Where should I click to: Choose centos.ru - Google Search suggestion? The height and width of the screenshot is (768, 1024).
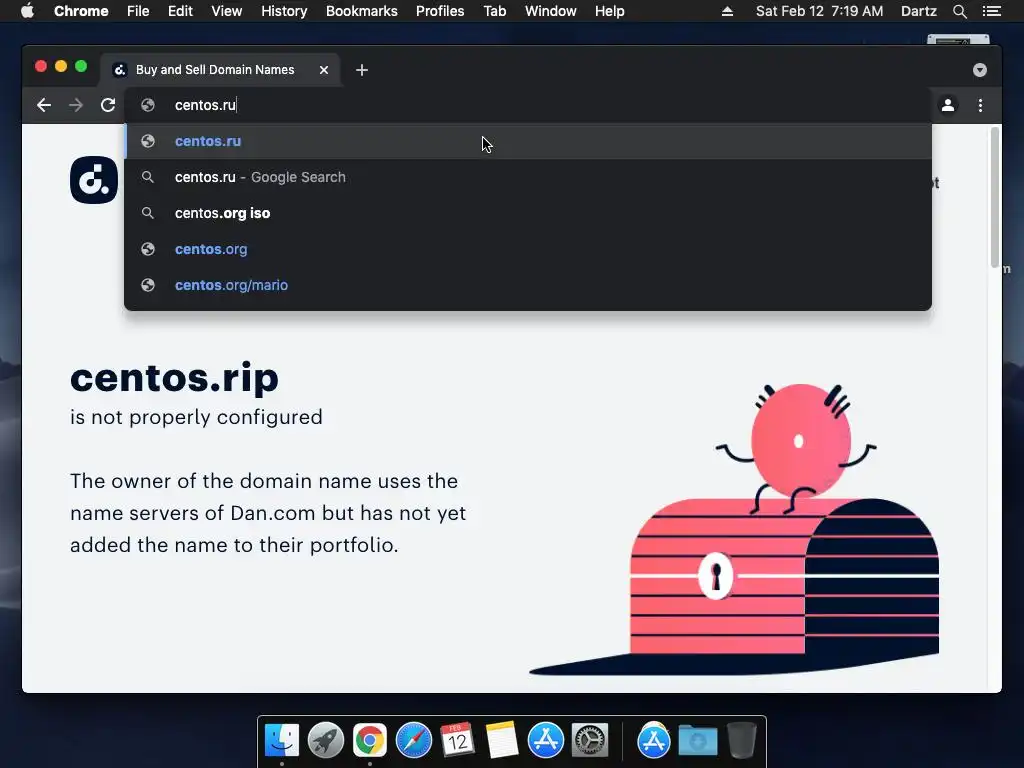coord(528,177)
